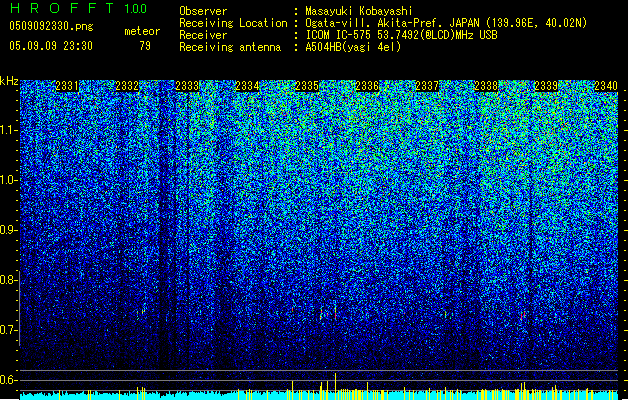Select the filename 0509092330.png
The image size is (629, 400).
click(x=51, y=26)
